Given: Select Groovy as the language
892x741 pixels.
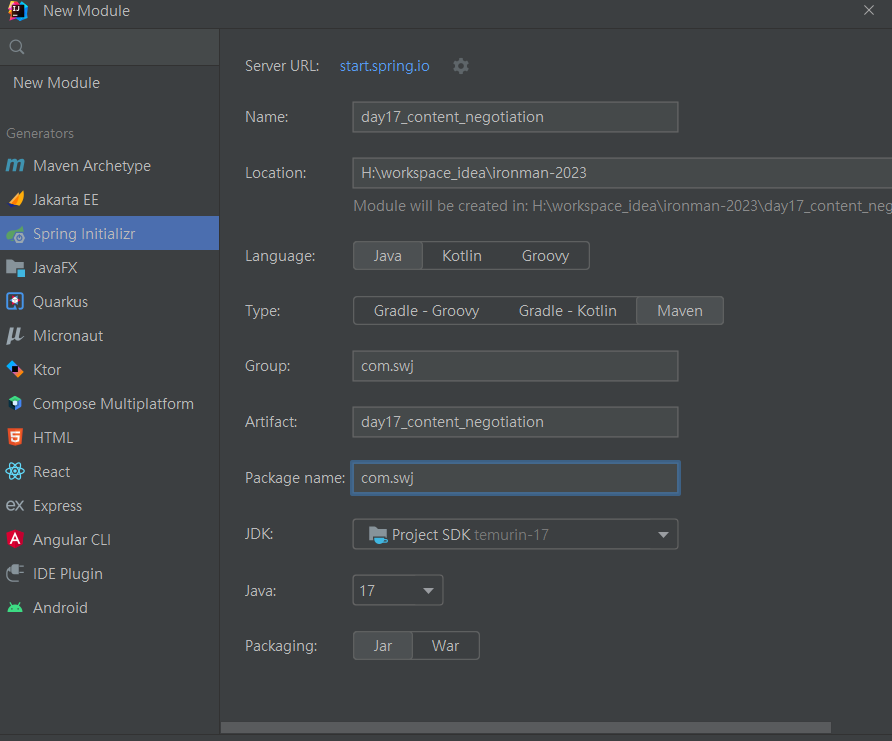Looking at the screenshot, I should point(545,256).
